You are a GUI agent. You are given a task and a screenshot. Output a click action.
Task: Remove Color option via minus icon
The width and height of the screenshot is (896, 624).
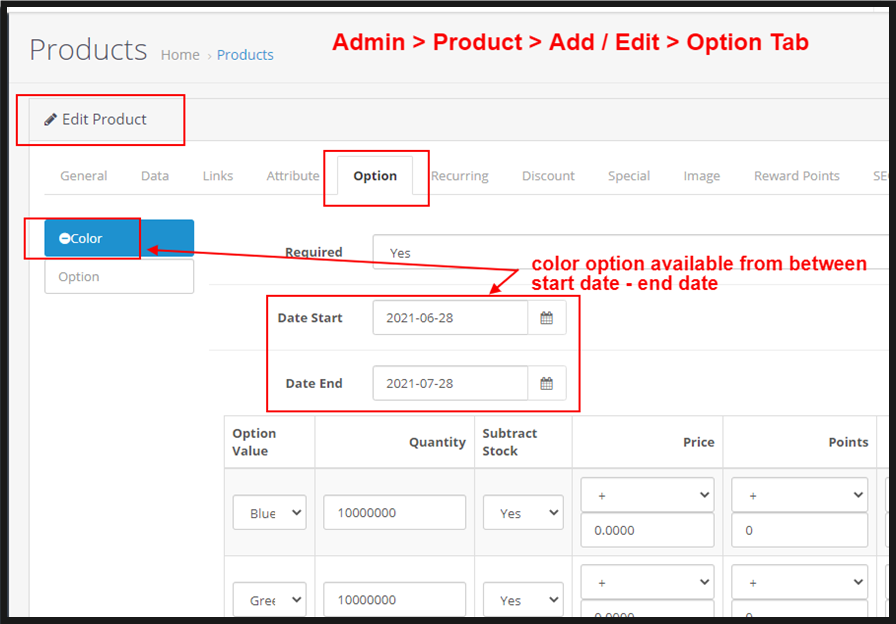(x=65, y=239)
